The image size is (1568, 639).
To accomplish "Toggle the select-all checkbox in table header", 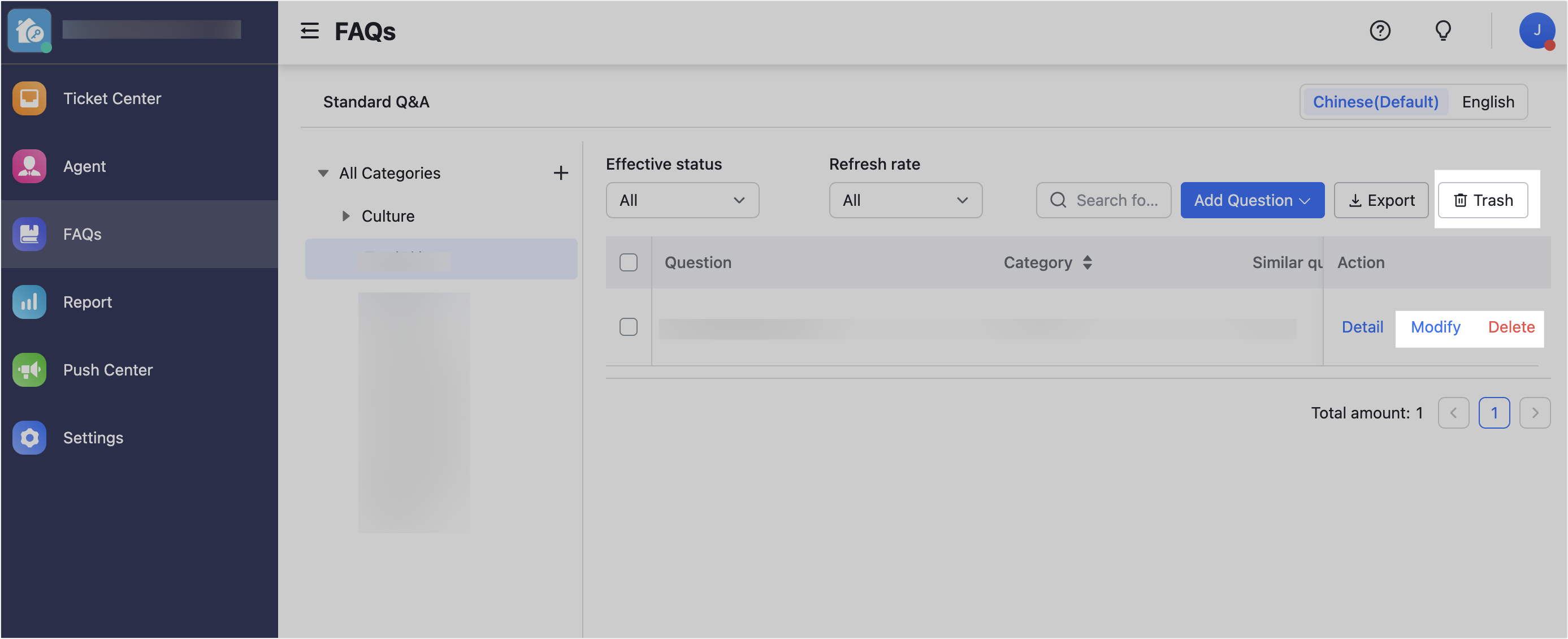I will click(628, 262).
